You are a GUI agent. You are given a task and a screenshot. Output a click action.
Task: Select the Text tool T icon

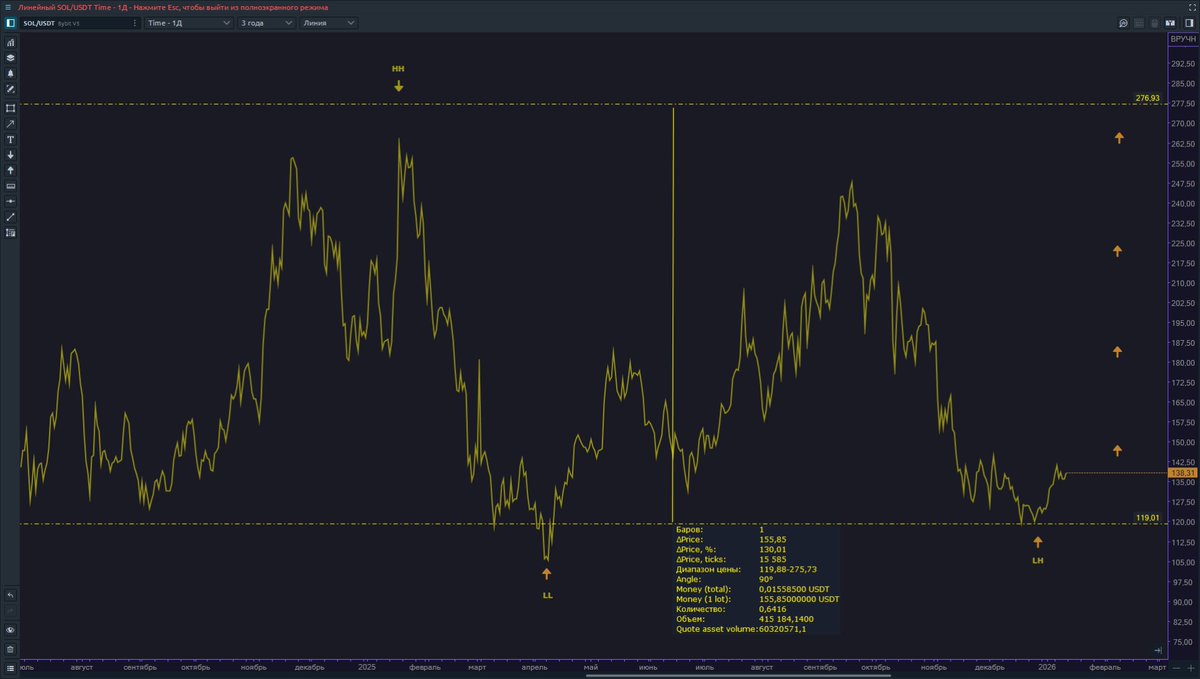pyautogui.click(x=10, y=140)
